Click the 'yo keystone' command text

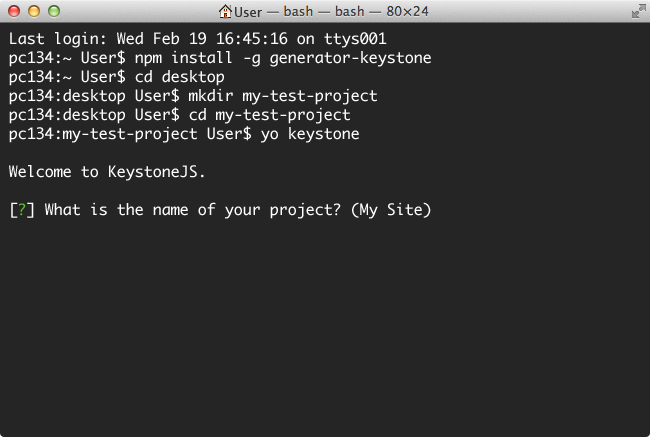click(310, 134)
